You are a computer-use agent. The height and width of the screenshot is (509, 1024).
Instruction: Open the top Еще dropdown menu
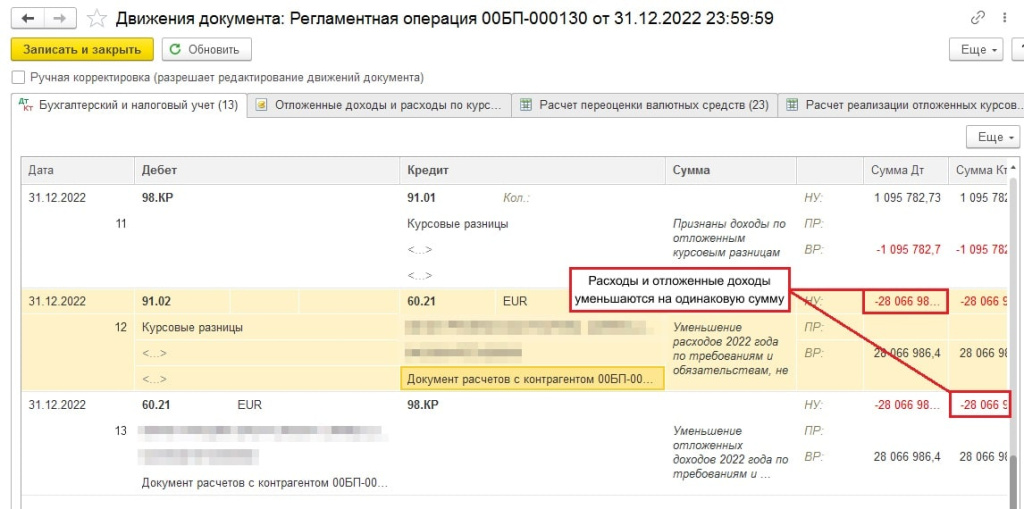(979, 50)
